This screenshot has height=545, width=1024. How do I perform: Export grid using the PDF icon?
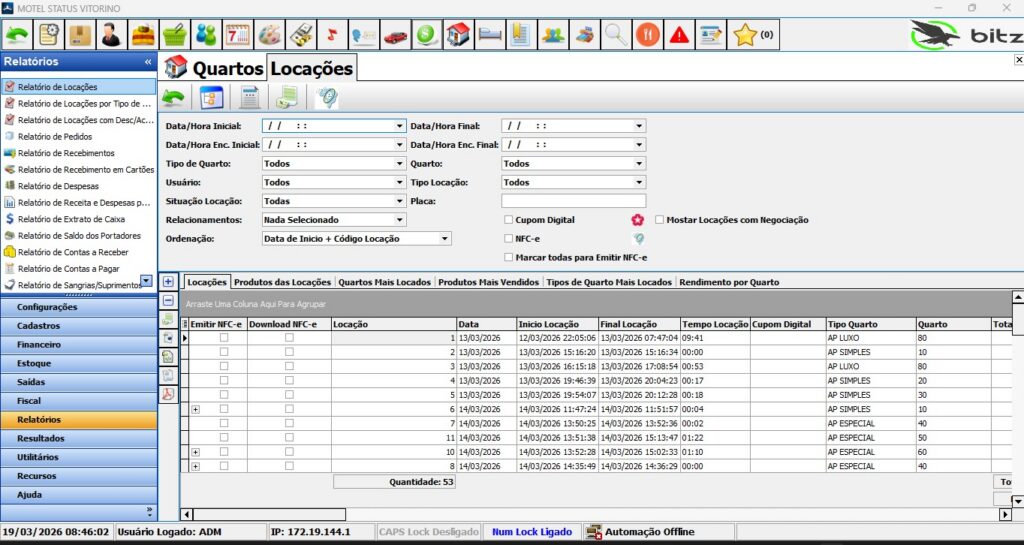pyautogui.click(x=168, y=394)
